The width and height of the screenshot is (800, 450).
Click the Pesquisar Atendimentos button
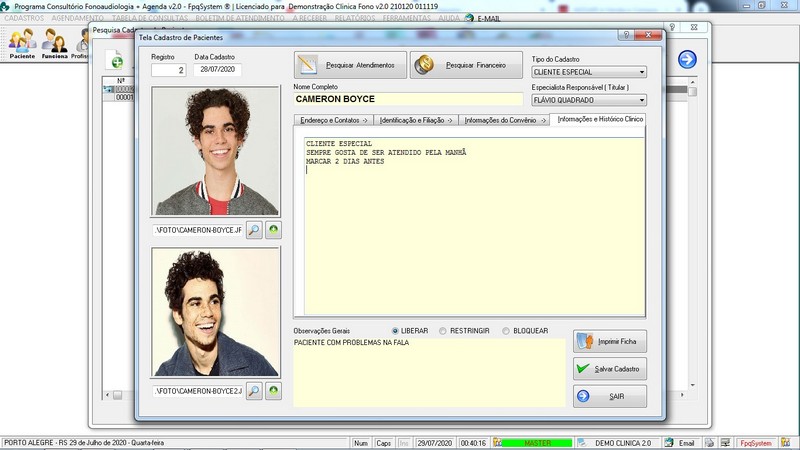tap(350, 65)
